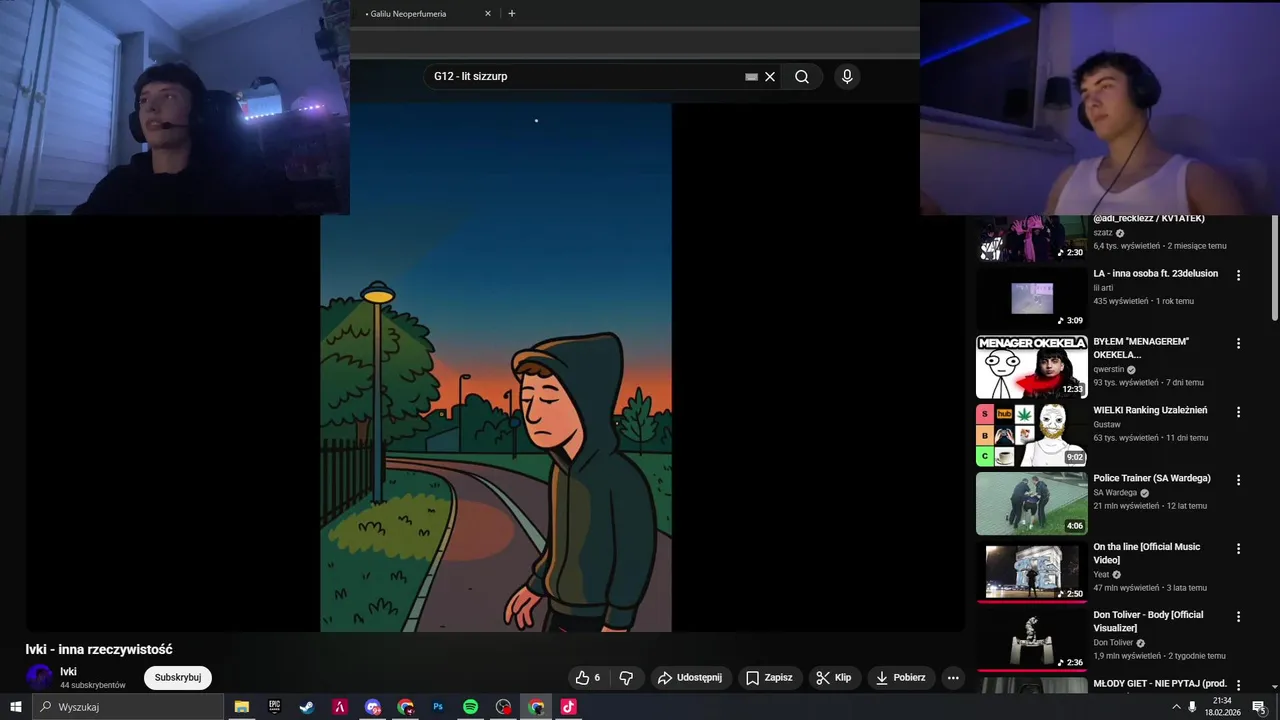Image resolution: width=1280 pixels, height=720 pixels.
Task: Open notification center in system tray
Action: pyautogui.click(x=1259, y=707)
